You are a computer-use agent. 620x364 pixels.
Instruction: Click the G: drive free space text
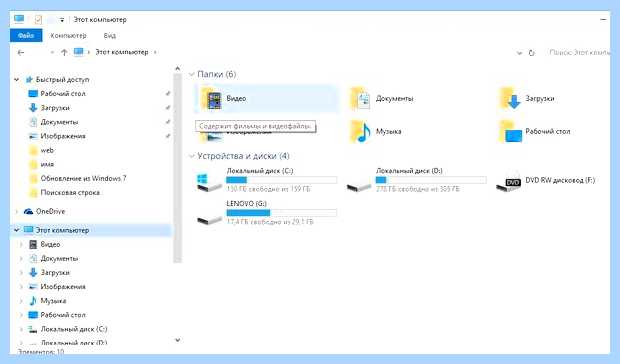270,222
